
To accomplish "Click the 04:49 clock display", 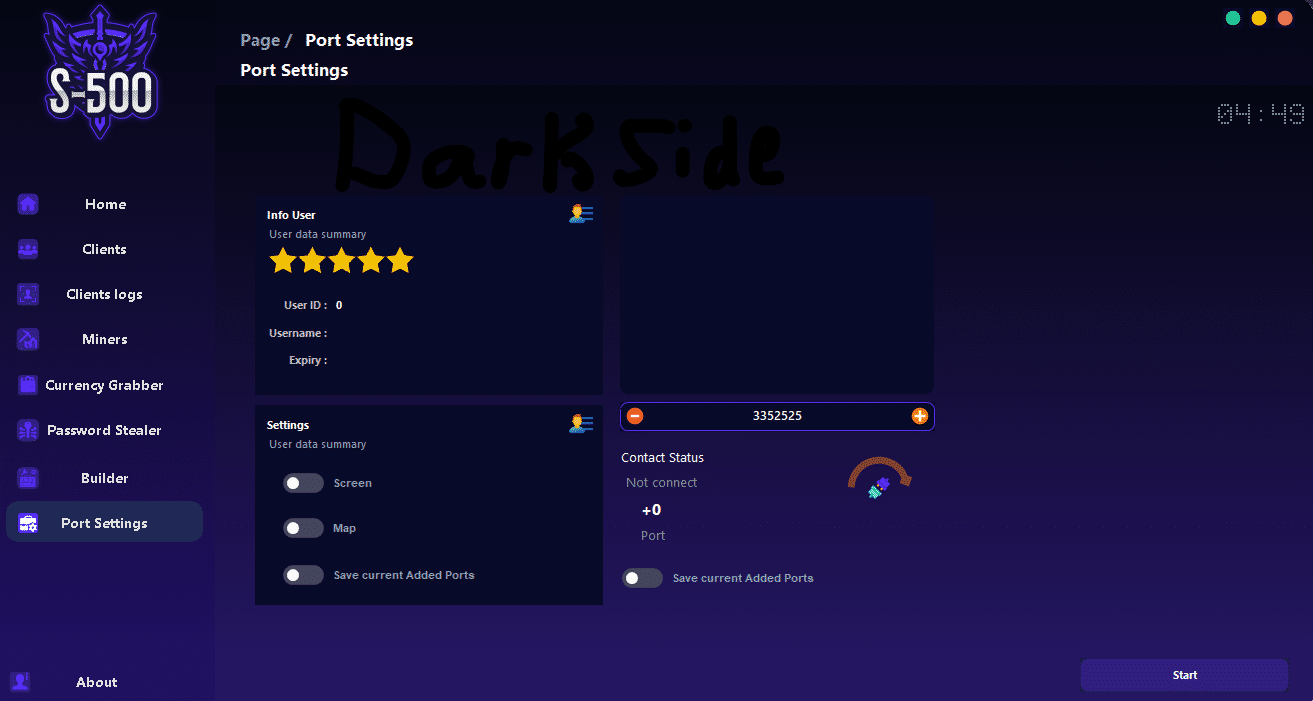I will tap(1260, 114).
